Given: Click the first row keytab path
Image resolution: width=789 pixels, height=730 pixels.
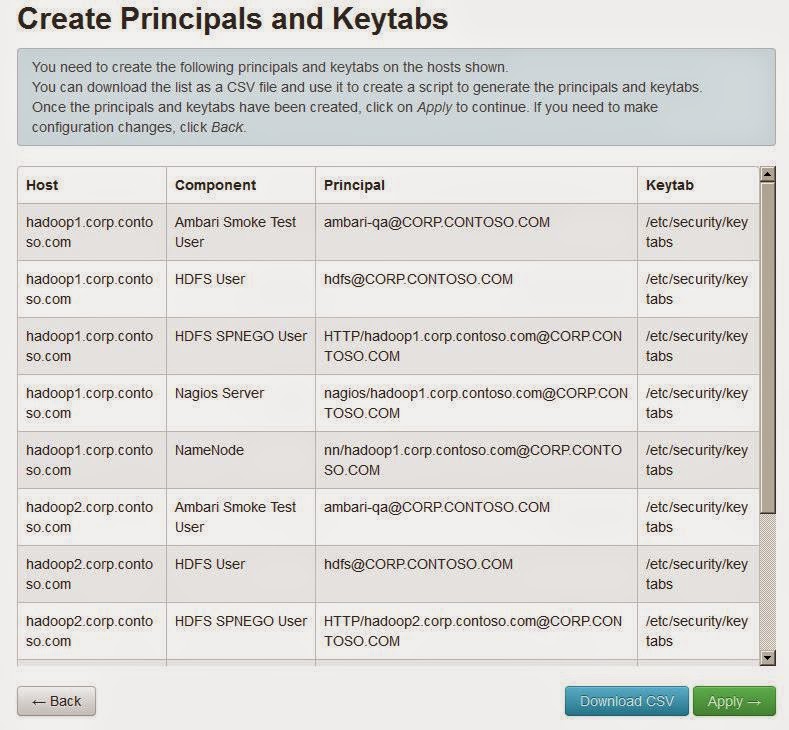Looking at the screenshot, I should (696, 232).
